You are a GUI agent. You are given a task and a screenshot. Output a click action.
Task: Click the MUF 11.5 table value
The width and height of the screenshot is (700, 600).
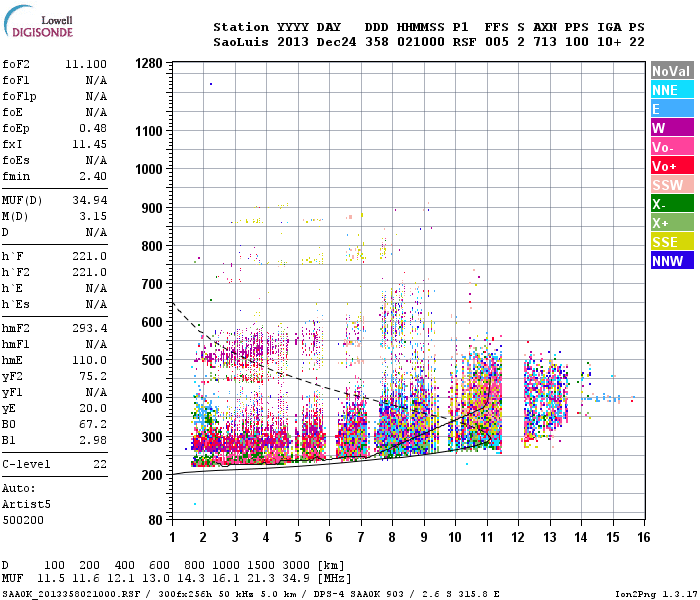(x=51, y=579)
